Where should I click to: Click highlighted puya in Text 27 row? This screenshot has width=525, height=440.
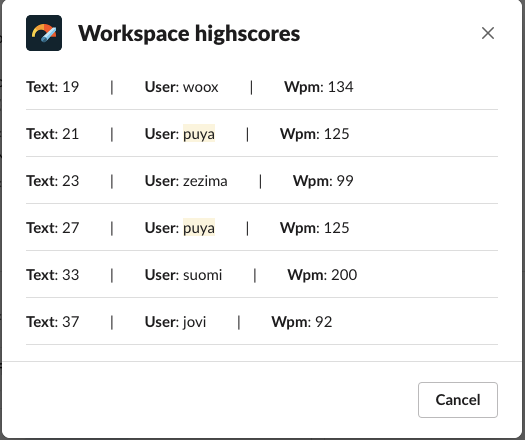click(x=199, y=228)
